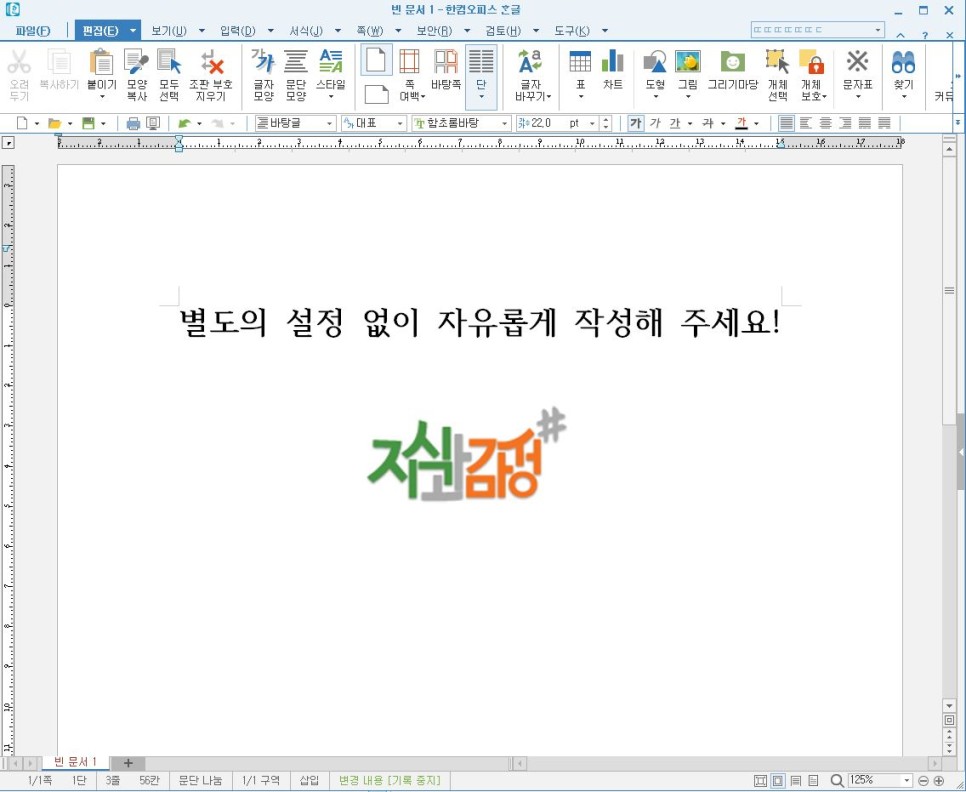This screenshot has height=792, width=966.
Task: Open the 문자표 special characters icon
Action: (x=858, y=62)
